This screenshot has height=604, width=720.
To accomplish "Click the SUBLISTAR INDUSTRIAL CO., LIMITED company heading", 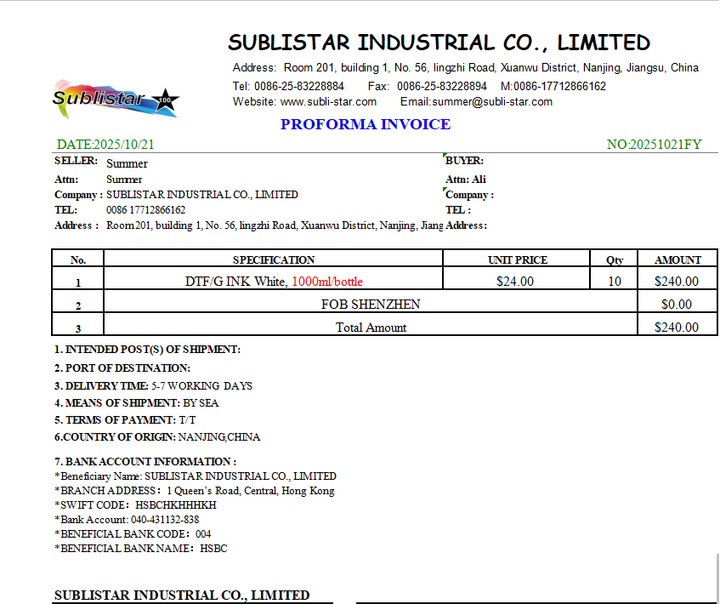I will 439,43.
